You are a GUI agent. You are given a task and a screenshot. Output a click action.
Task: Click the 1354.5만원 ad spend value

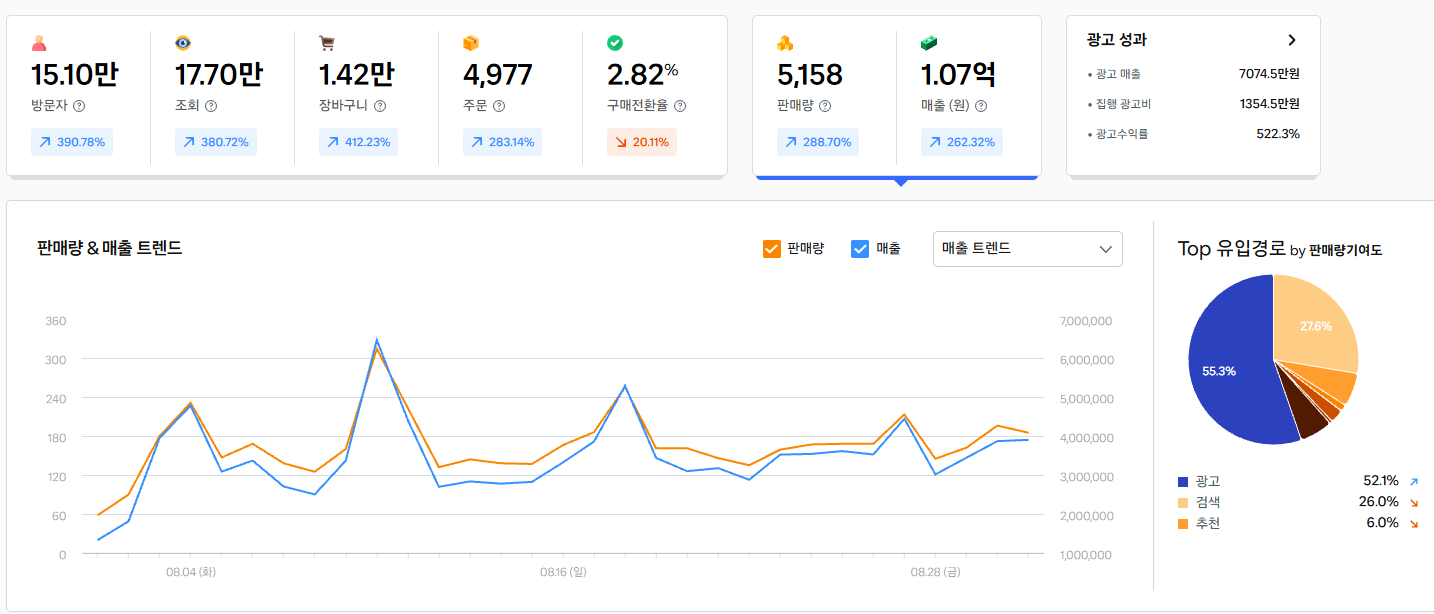1269,104
